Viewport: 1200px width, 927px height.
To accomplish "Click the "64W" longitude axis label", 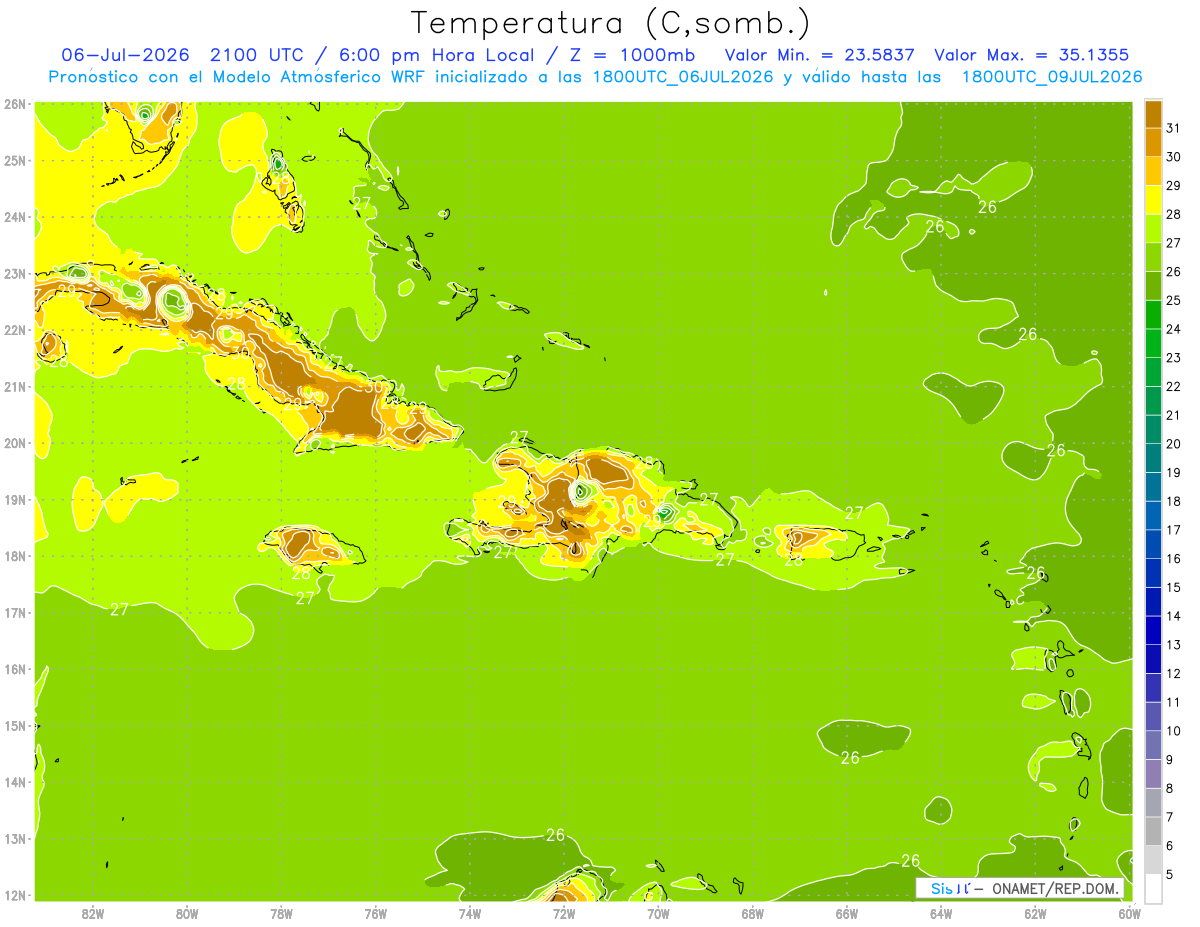I will pyautogui.click(x=940, y=914).
